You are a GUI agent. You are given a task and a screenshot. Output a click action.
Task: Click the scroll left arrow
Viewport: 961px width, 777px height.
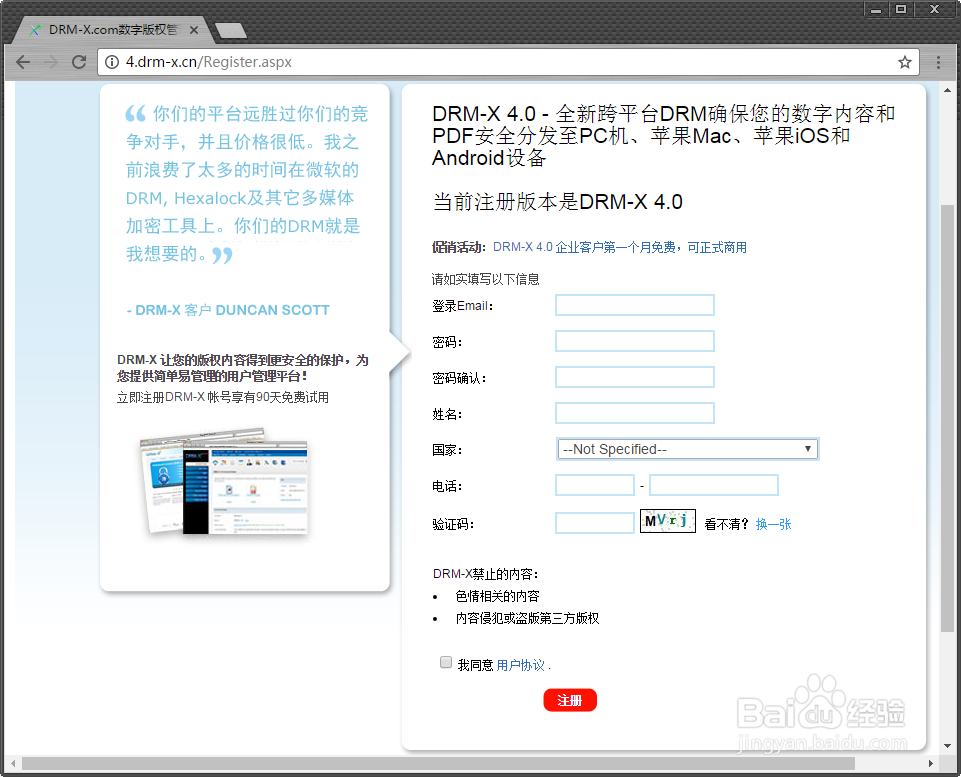tap(13, 764)
